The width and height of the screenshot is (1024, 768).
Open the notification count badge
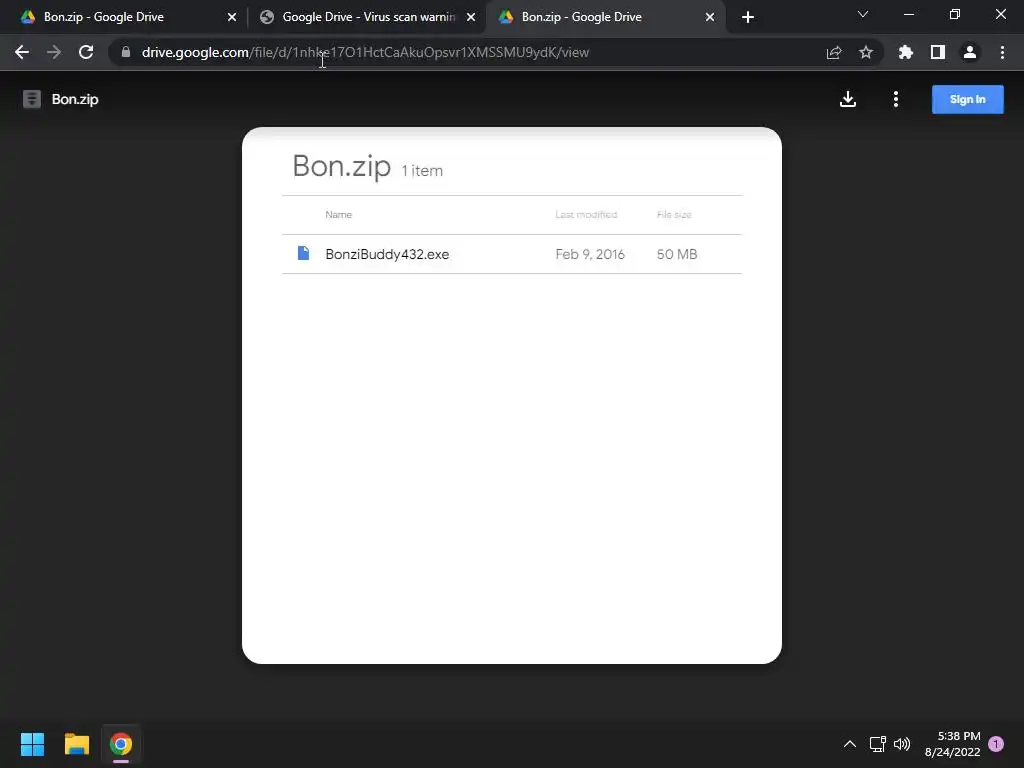click(996, 744)
